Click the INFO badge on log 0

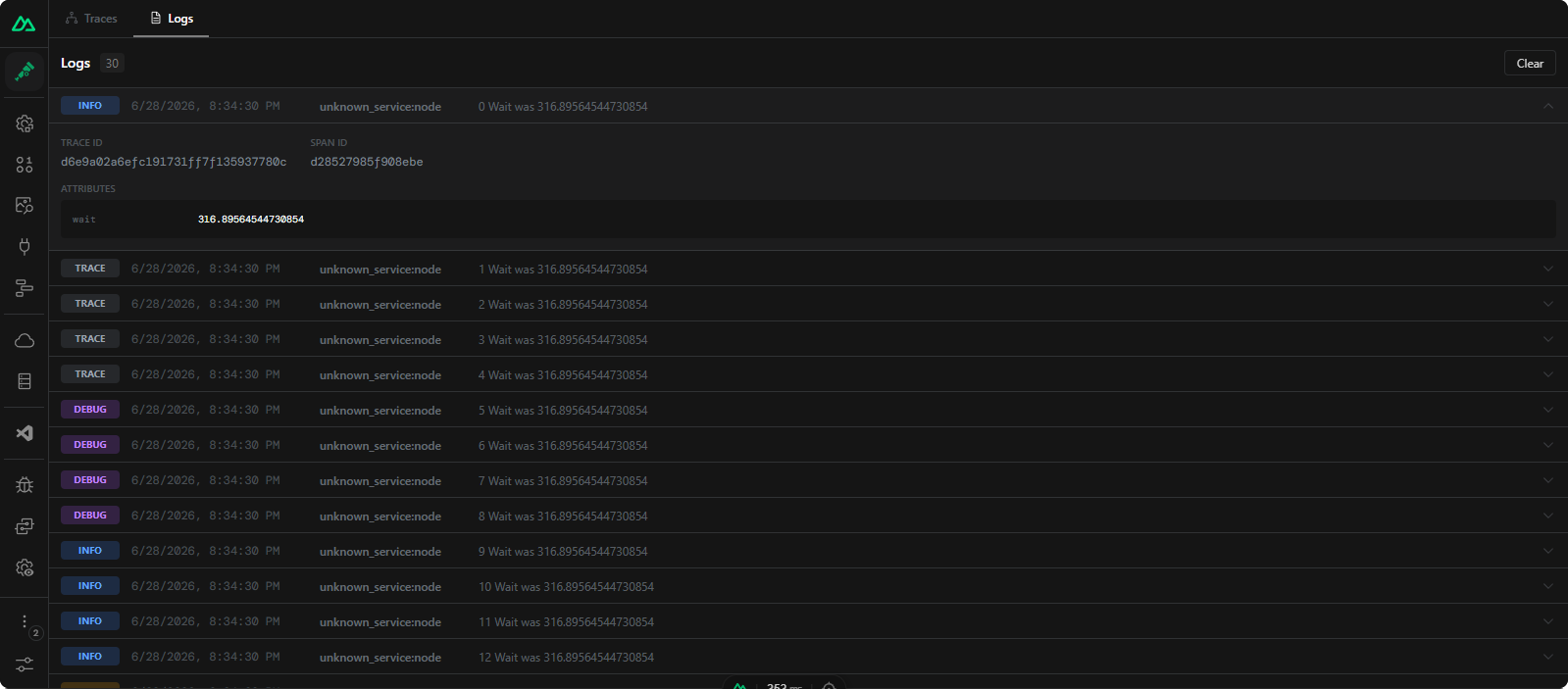(x=90, y=106)
